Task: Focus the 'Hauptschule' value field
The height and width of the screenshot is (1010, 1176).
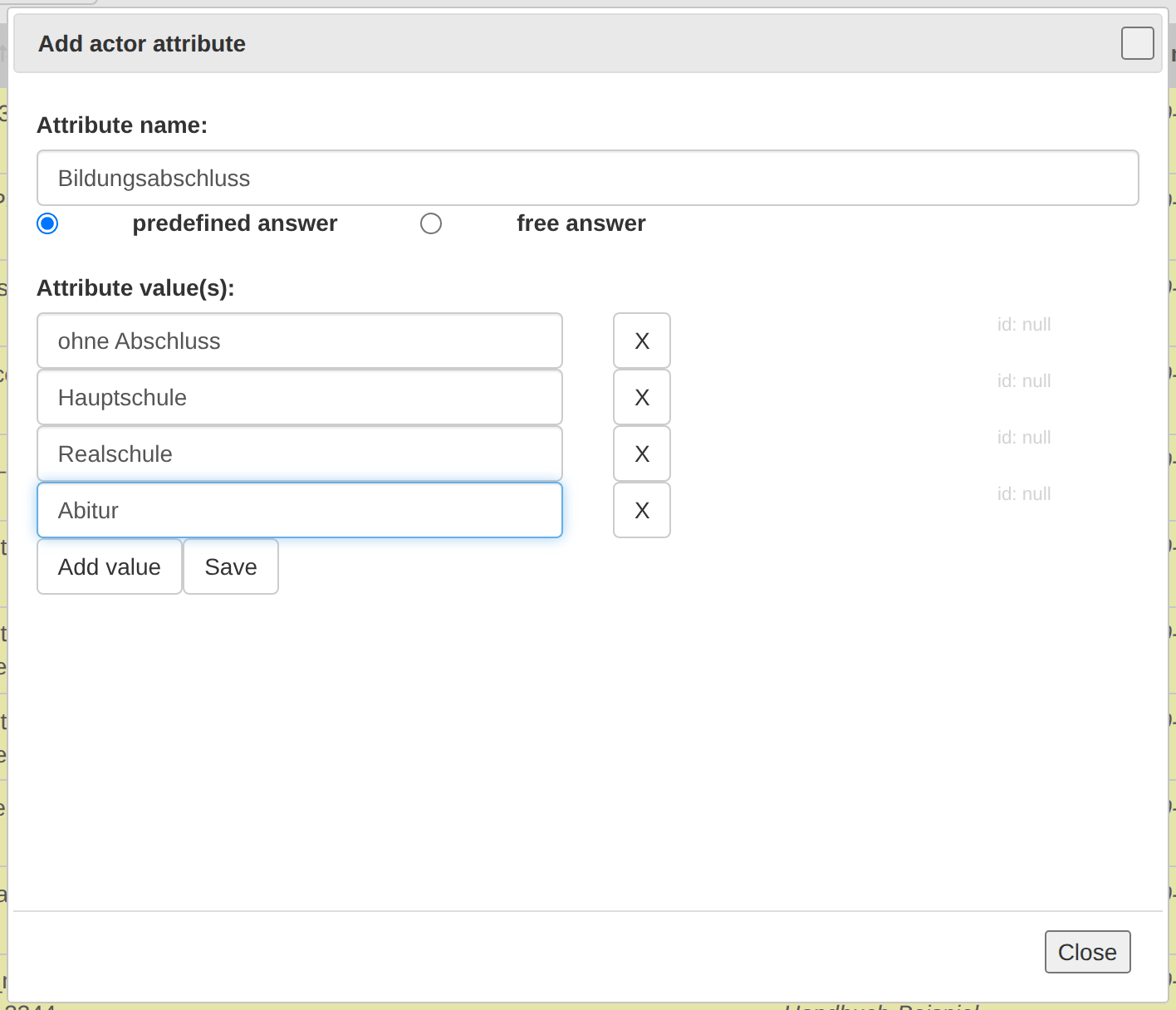Action: pos(300,397)
